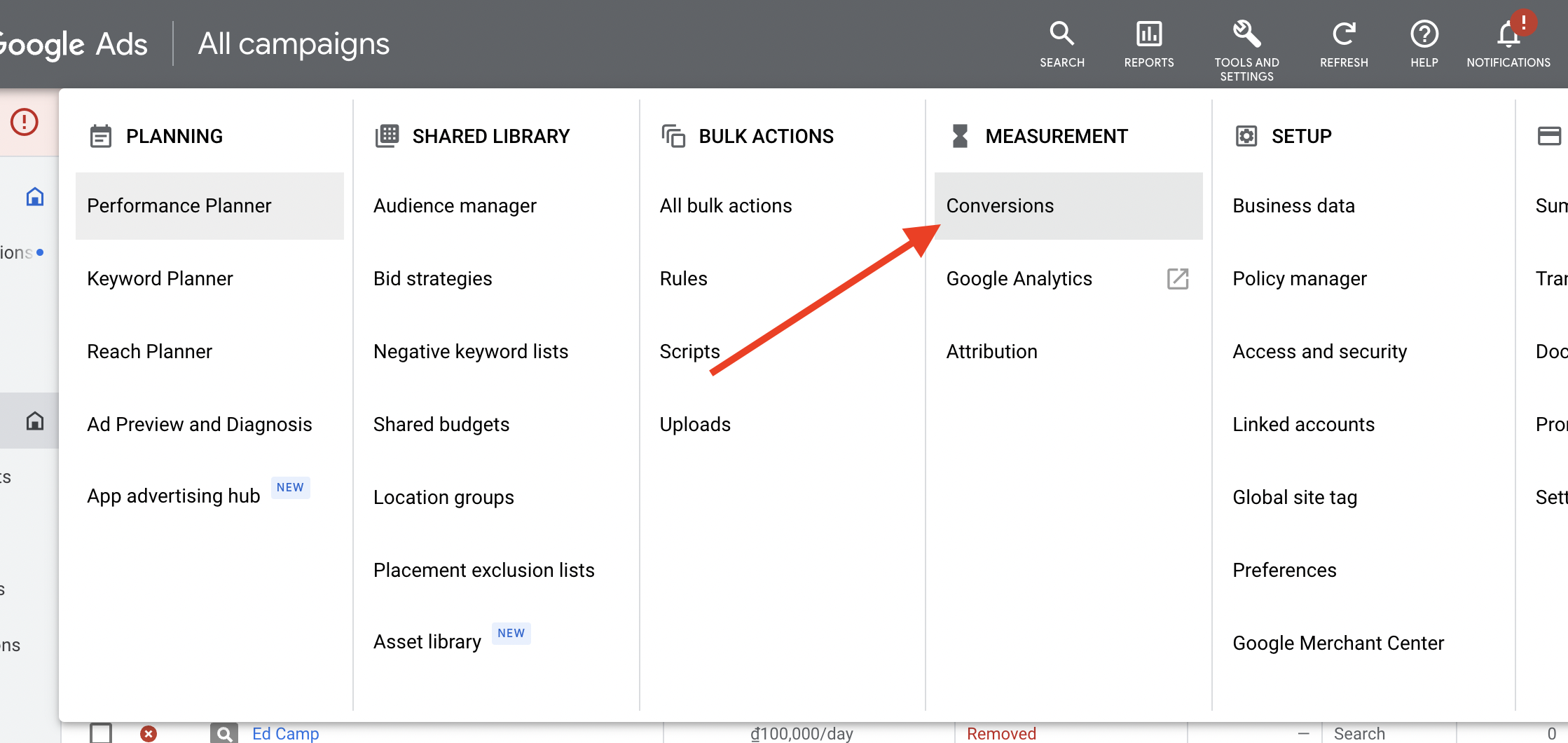1568x743 pixels.
Task: Open Business data under Setup
Action: [1294, 206]
